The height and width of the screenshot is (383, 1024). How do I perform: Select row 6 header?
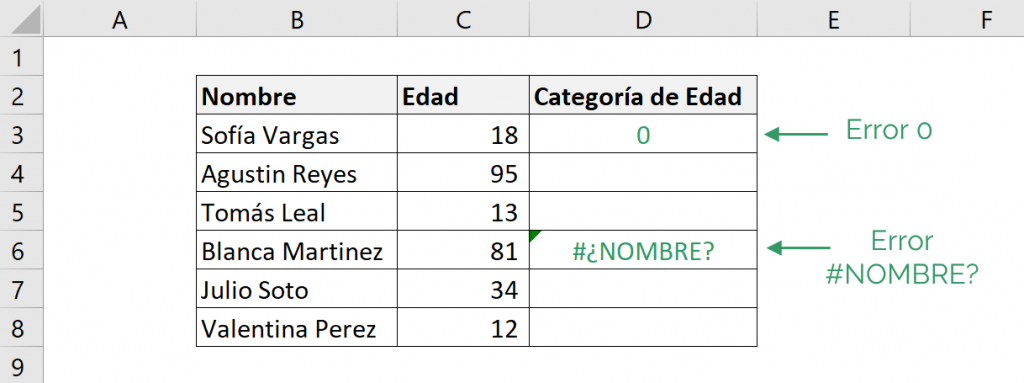[22, 250]
